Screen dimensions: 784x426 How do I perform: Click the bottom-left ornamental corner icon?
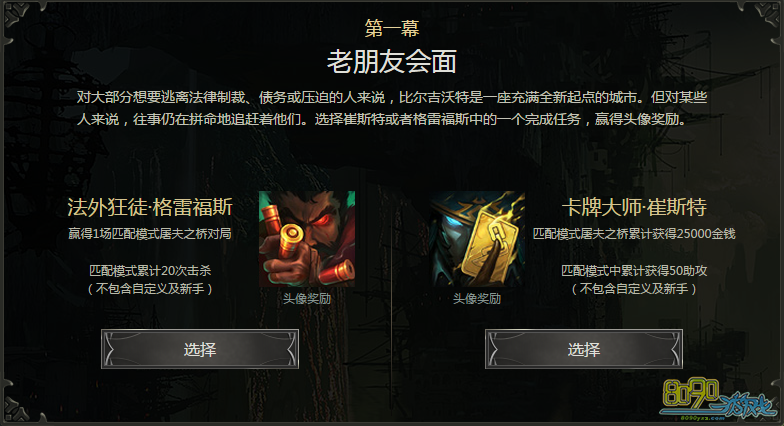(16, 408)
